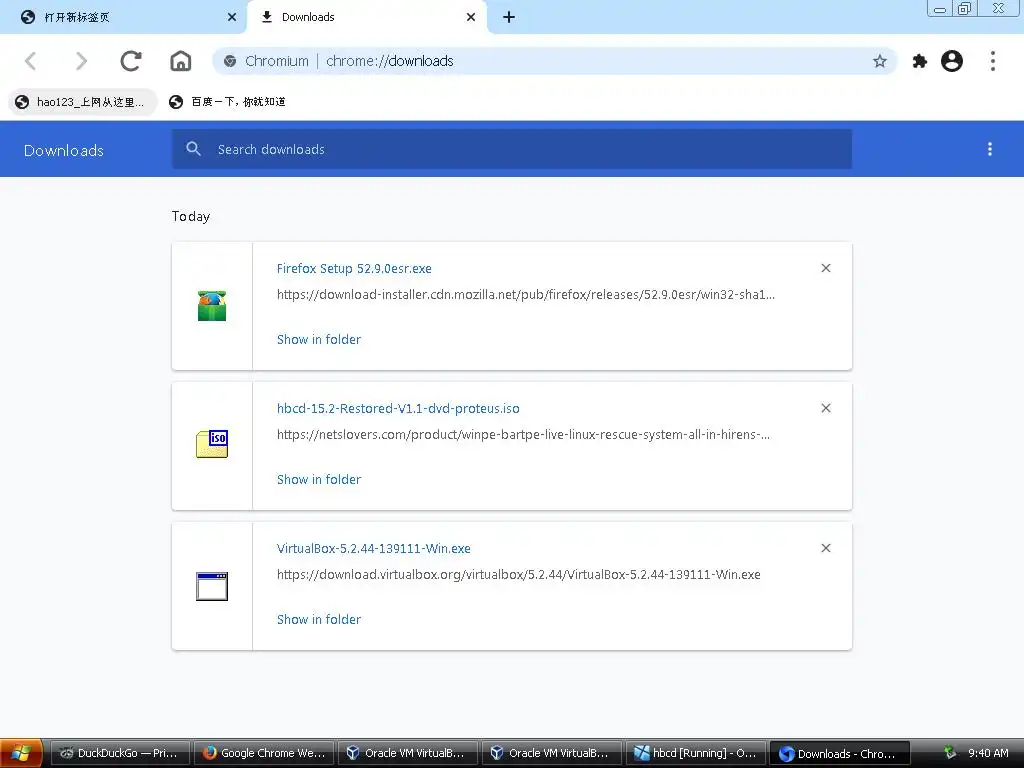Switch to the first Chinese-titled tab
This screenshot has width=1024, height=768.
(x=123, y=17)
